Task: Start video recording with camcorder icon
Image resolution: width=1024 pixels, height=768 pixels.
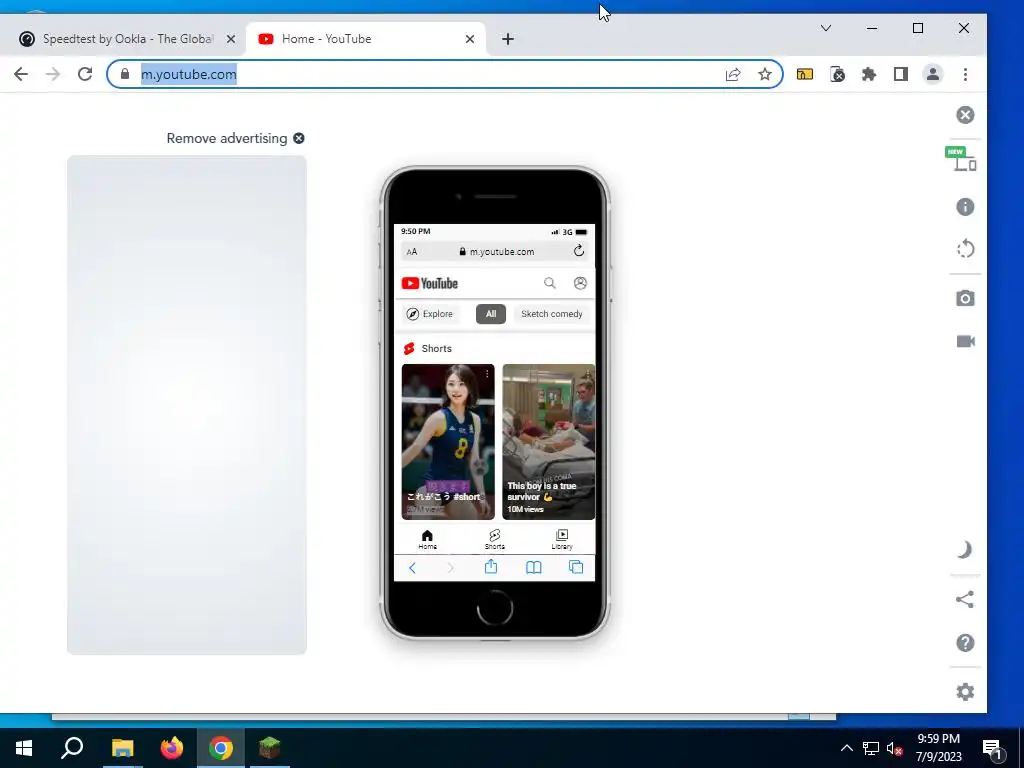Action: tap(965, 342)
